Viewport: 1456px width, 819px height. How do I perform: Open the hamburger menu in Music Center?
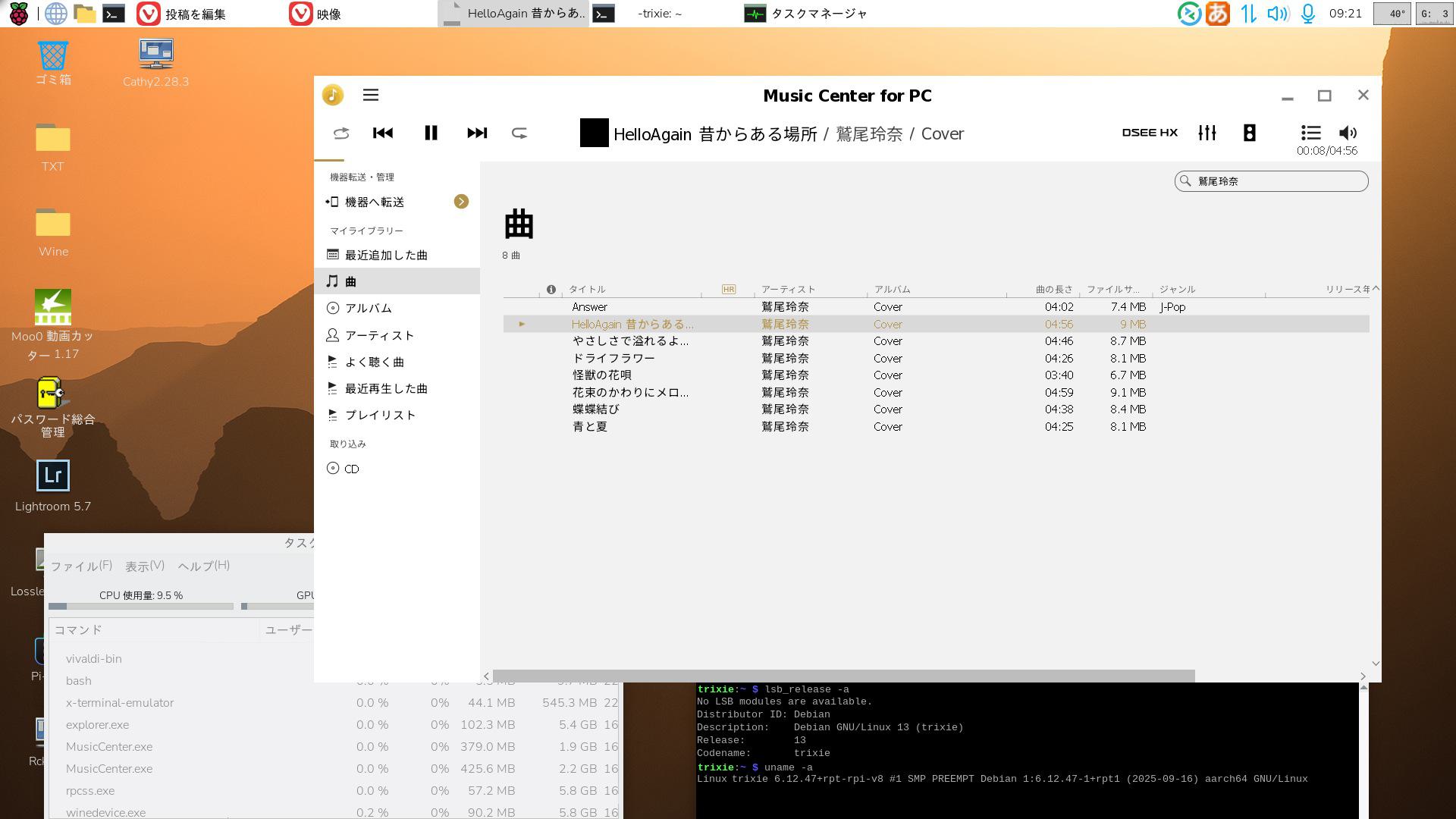371,95
